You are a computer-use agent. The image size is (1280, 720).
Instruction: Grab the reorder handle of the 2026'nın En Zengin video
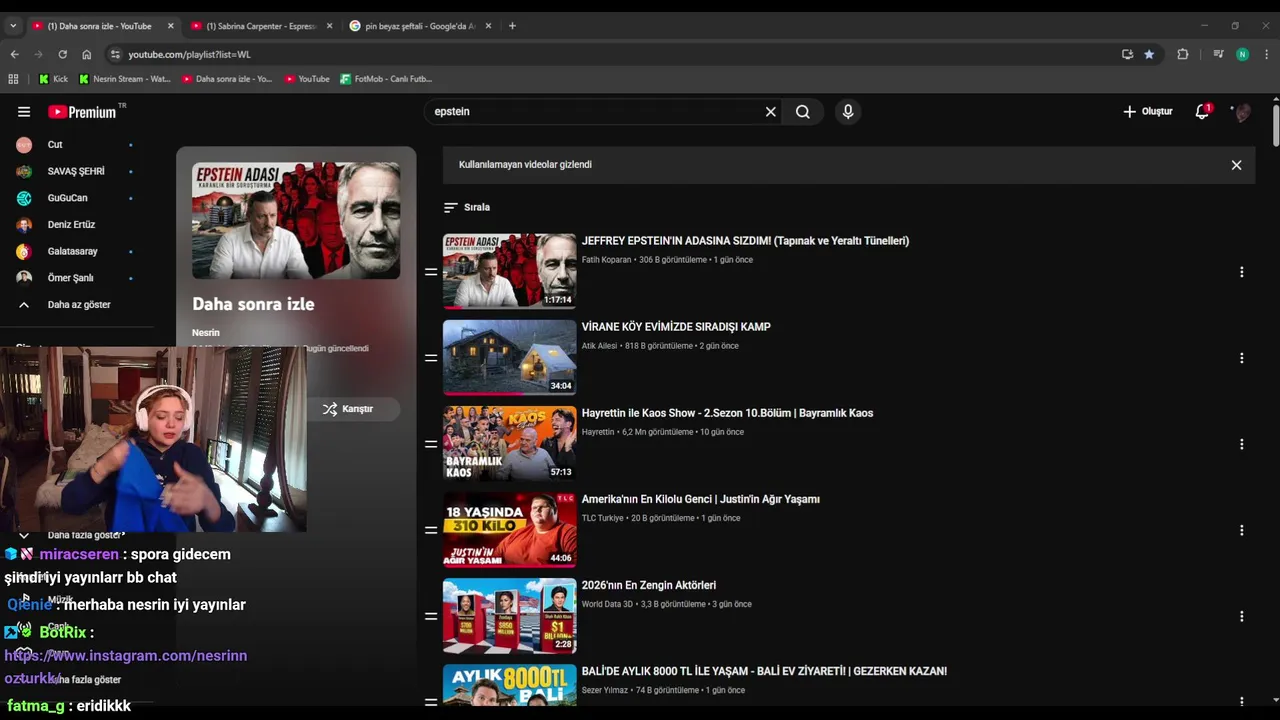pyautogui.click(x=431, y=616)
